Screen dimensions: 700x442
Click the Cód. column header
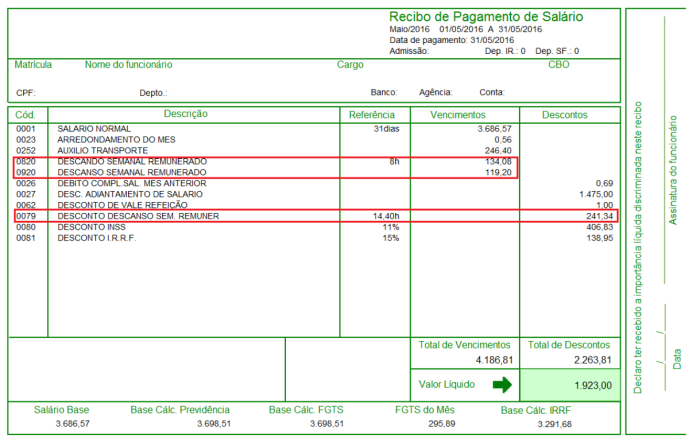(x=26, y=115)
